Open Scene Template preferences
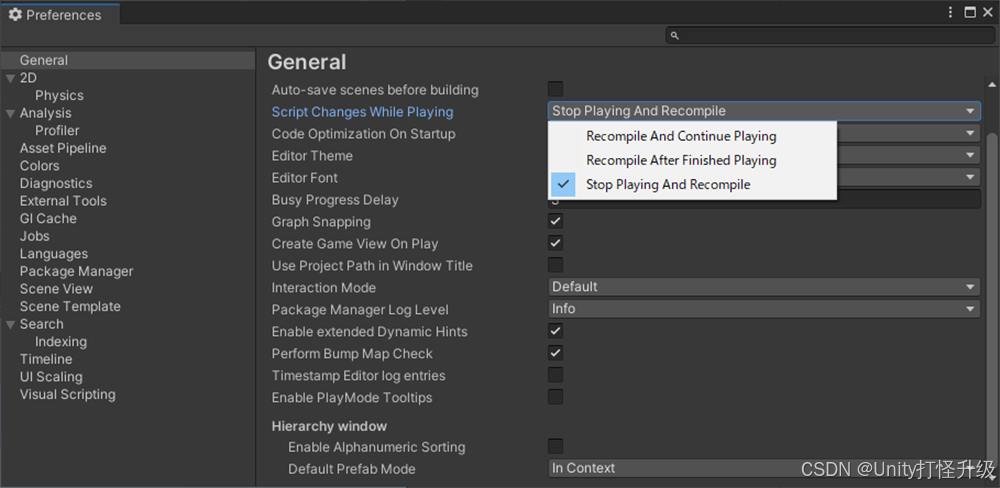The height and width of the screenshot is (488, 1000). [x=70, y=306]
